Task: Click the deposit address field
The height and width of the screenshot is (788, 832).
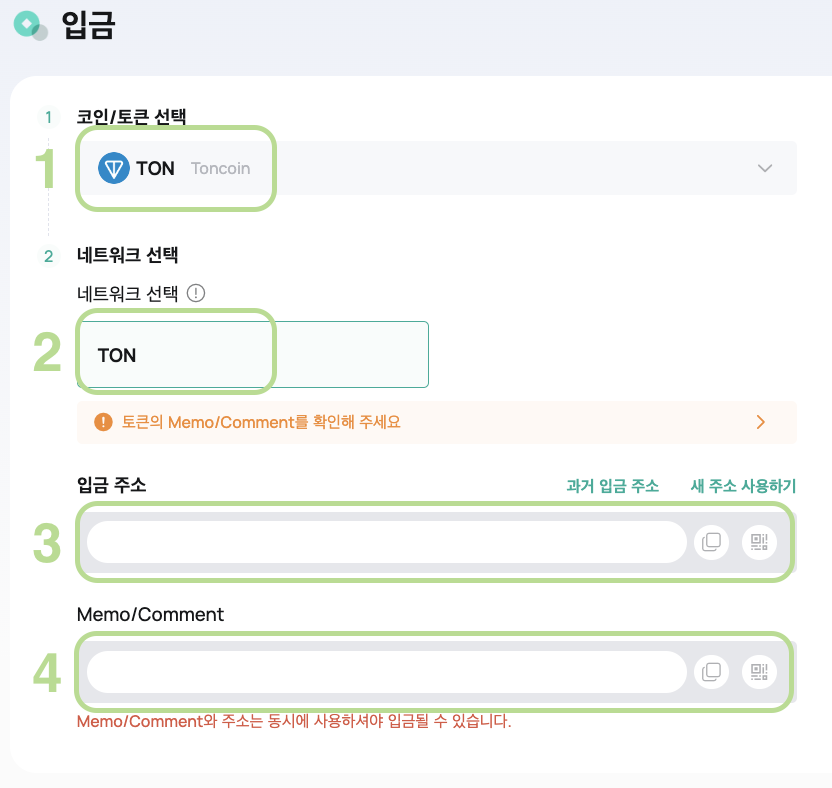Action: [387, 542]
